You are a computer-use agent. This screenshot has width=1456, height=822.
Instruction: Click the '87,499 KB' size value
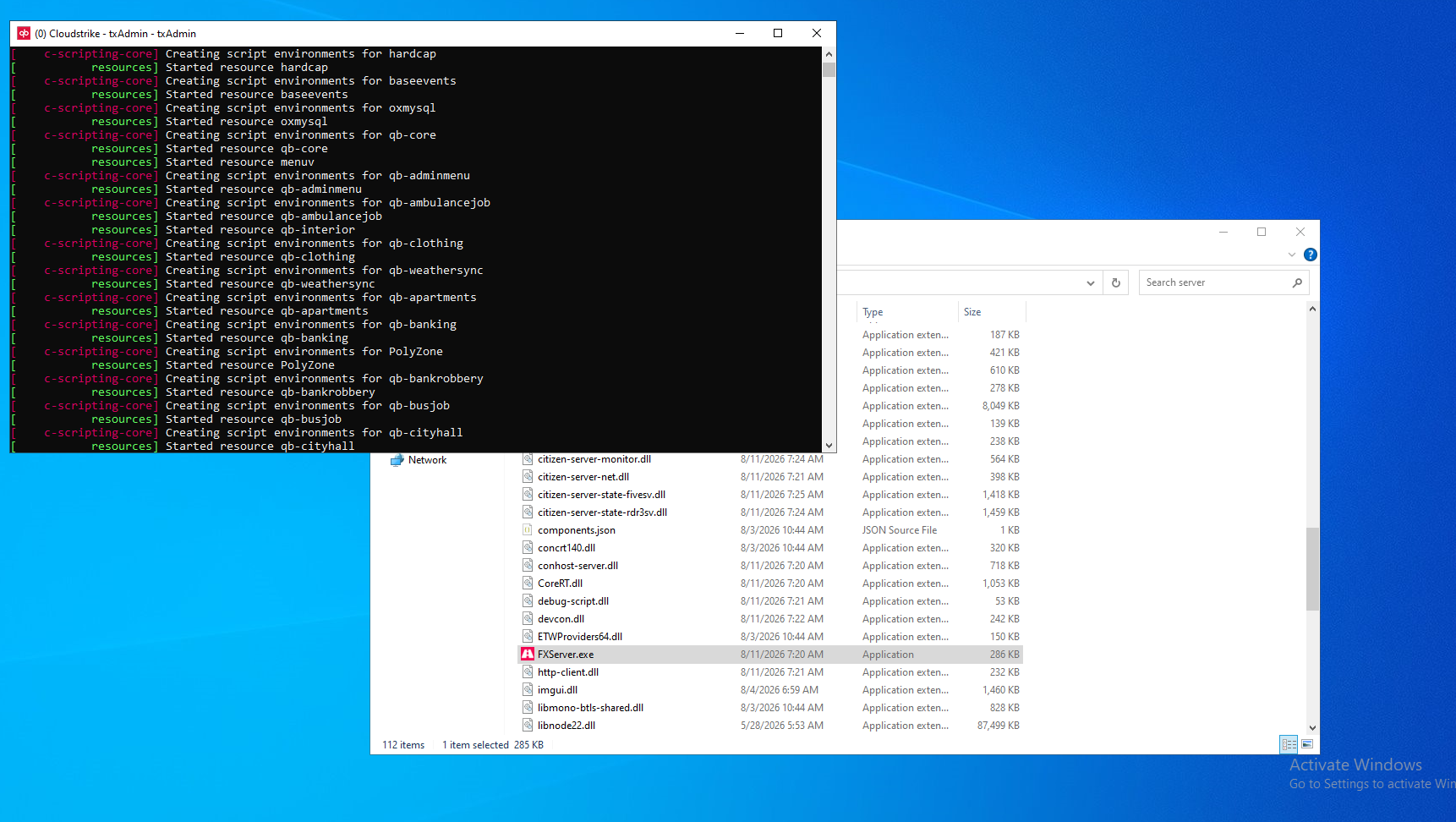999,726
